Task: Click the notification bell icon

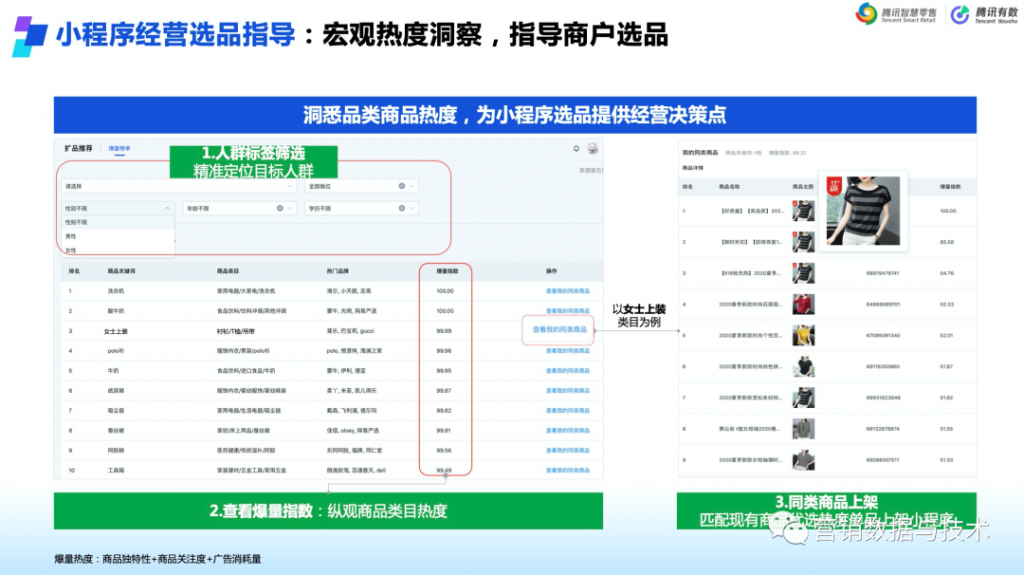Action: click(x=576, y=149)
